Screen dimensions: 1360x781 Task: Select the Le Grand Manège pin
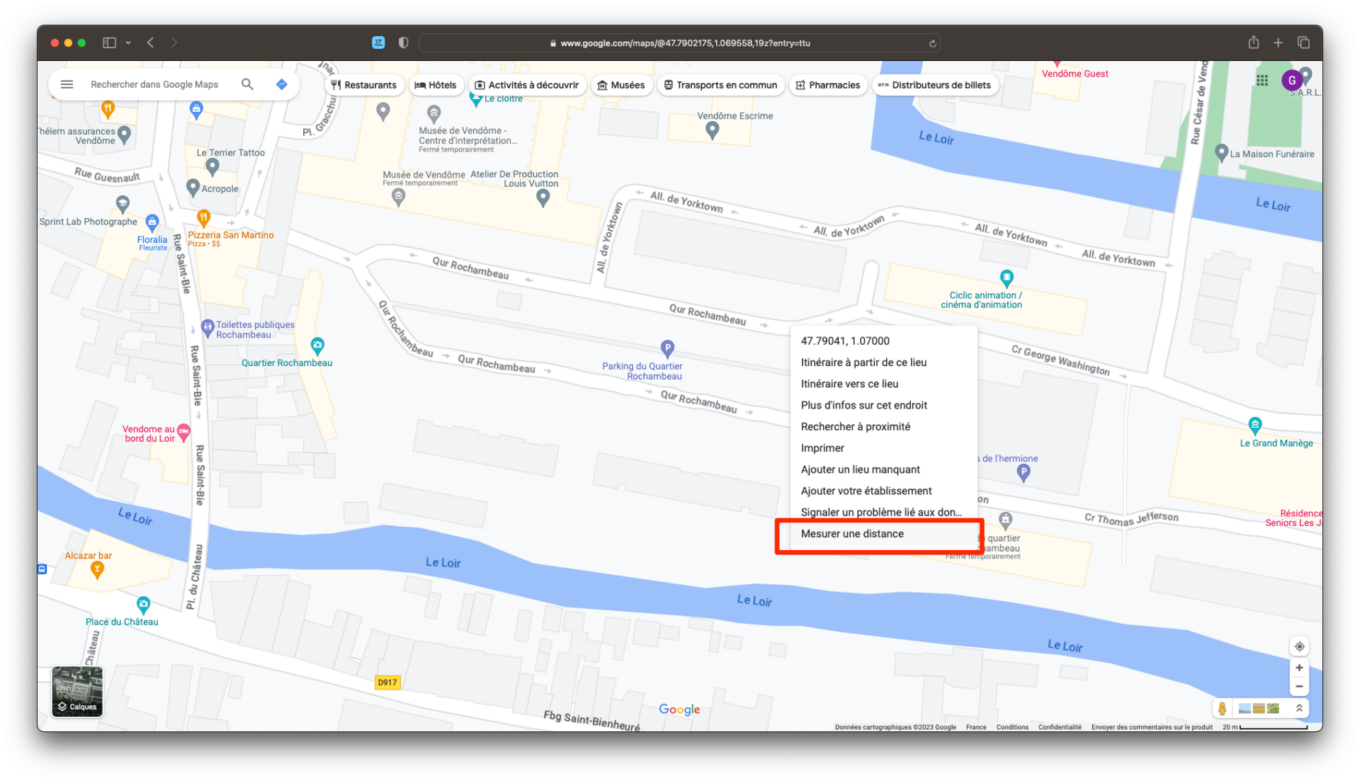pyautogui.click(x=1255, y=424)
